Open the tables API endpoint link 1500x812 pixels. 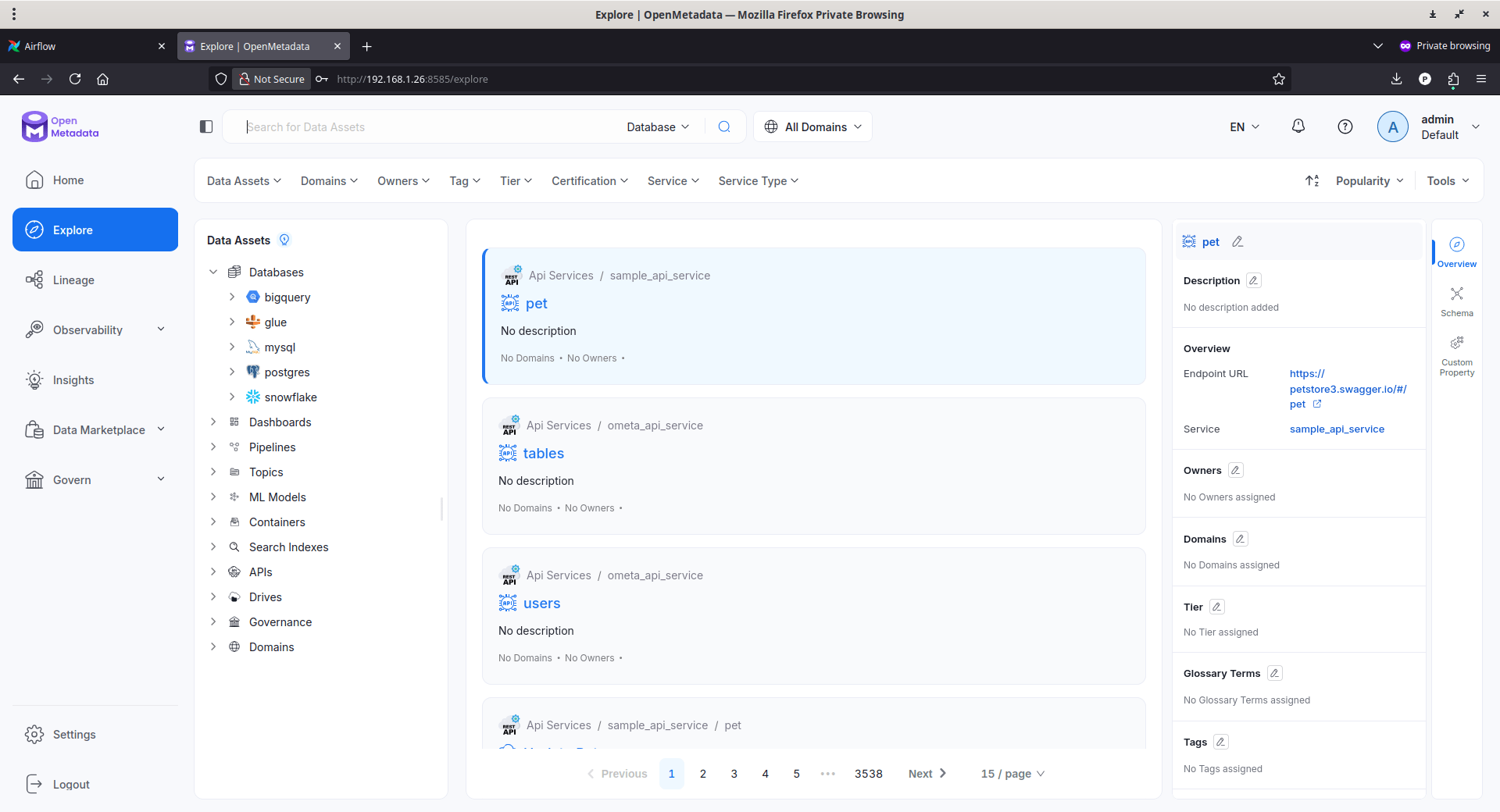coord(544,454)
